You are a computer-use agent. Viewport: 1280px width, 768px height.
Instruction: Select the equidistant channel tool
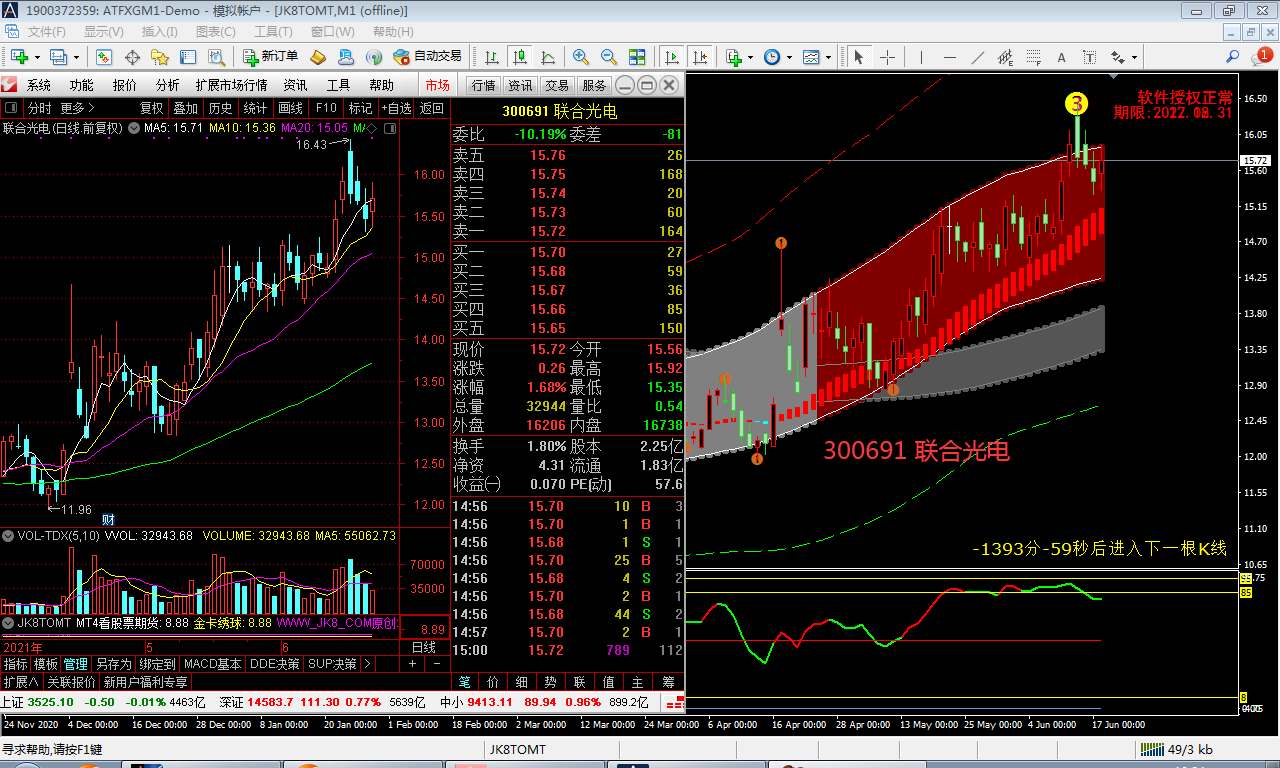click(x=1006, y=56)
